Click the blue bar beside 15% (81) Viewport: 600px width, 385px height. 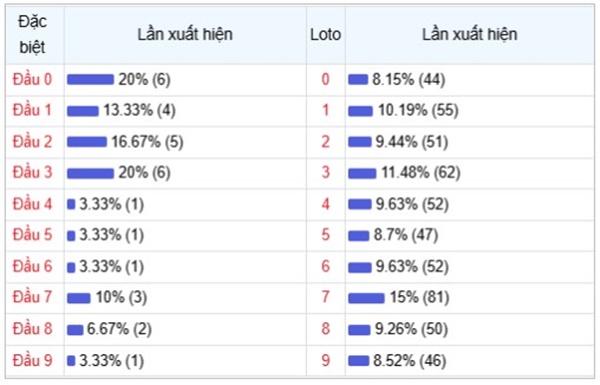click(x=366, y=298)
